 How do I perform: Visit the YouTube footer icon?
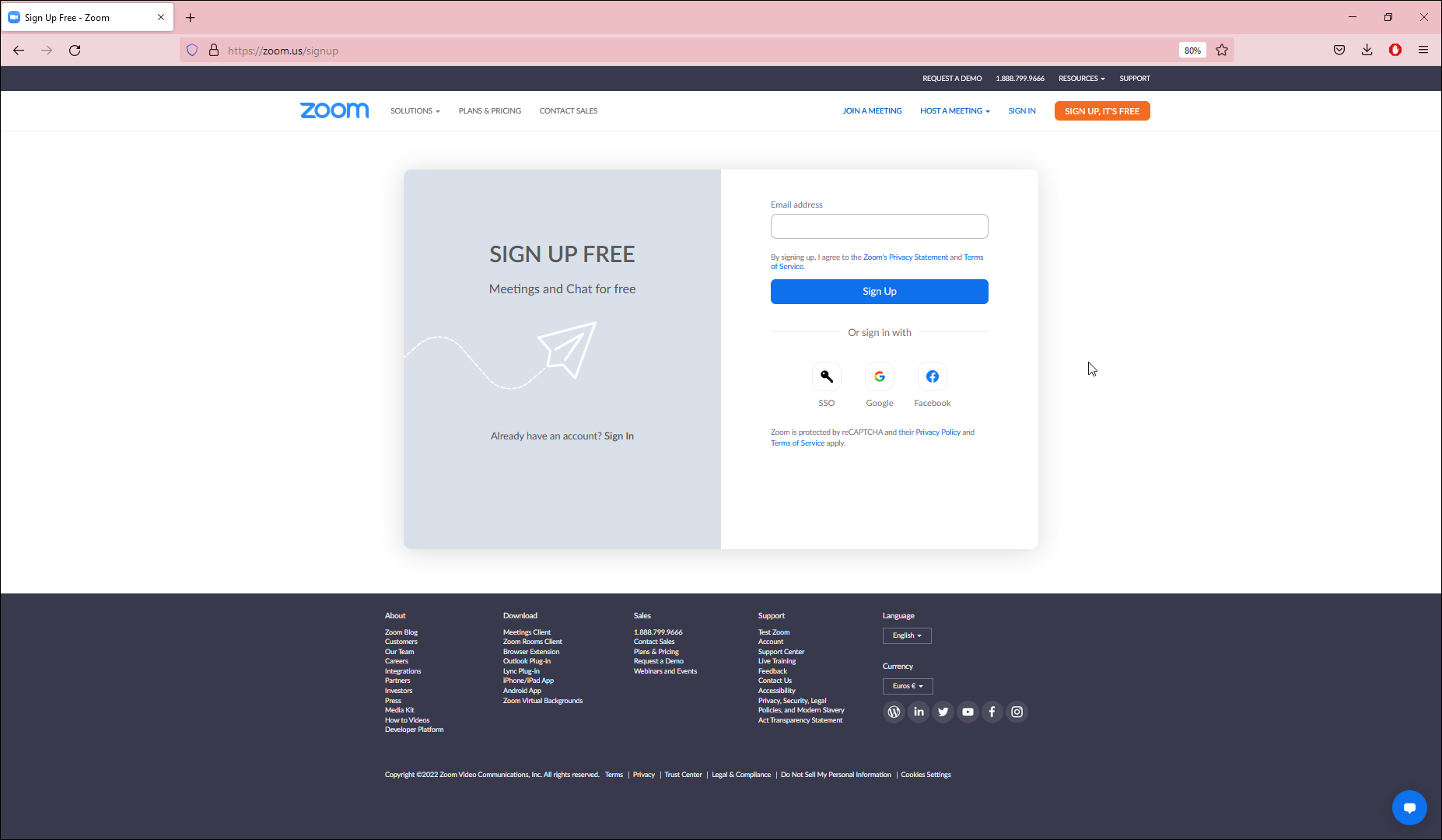[968, 712]
